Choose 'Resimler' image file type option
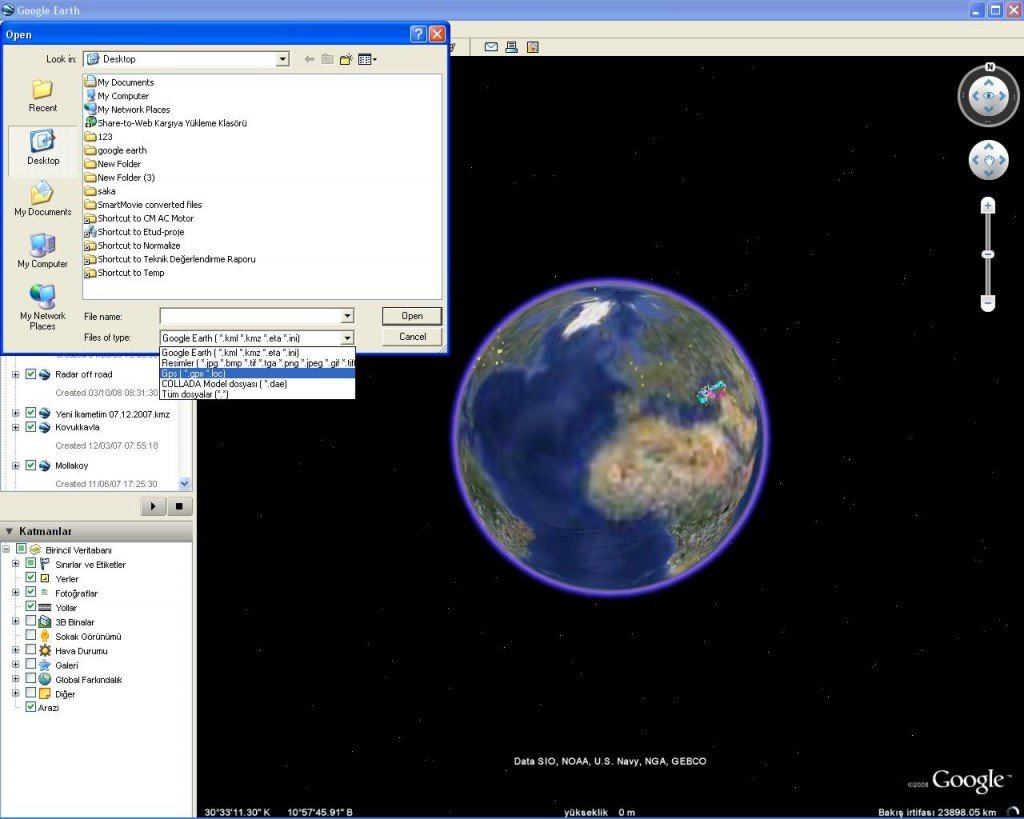This screenshot has width=1024, height=819. tap(257, 363)
